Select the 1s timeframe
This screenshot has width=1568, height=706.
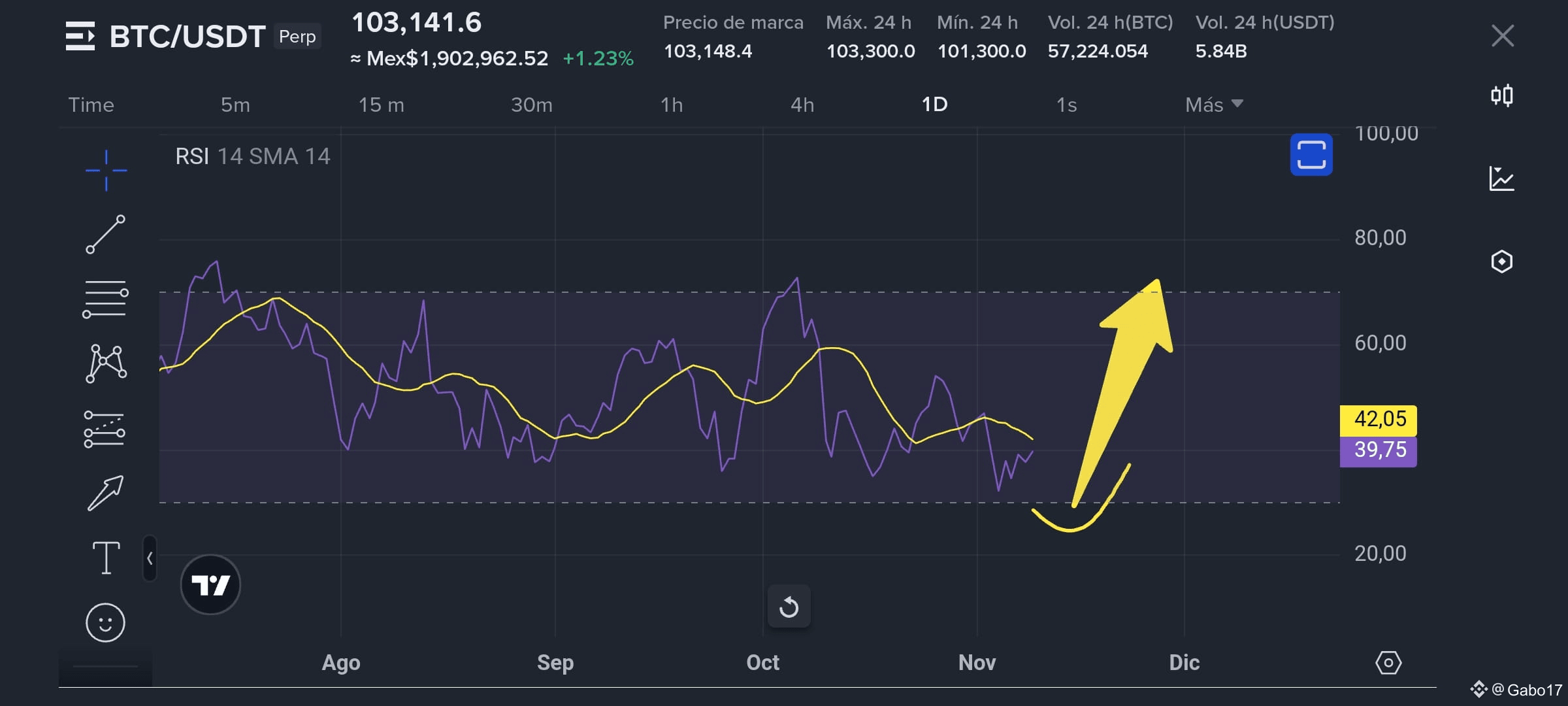pos(1066,105)
